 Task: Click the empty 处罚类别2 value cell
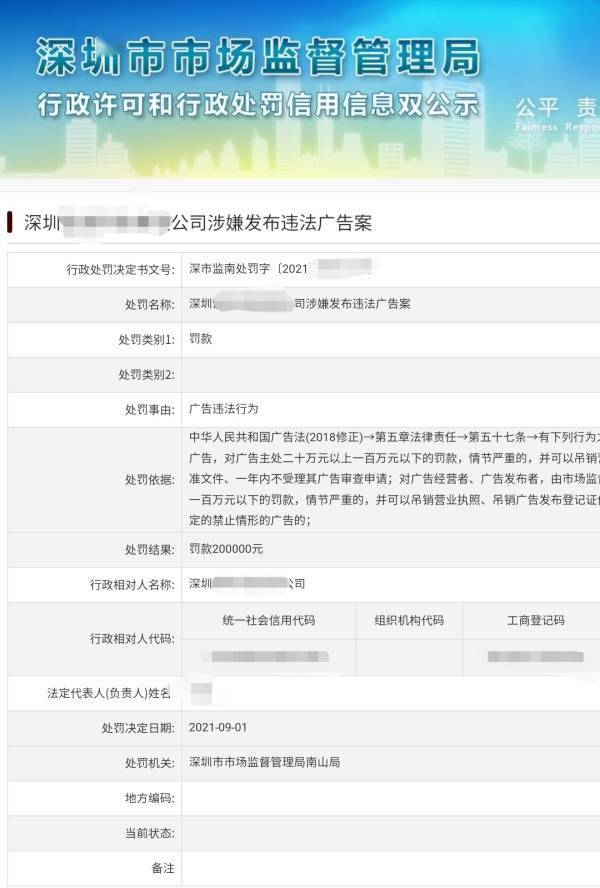(x=390, y=374)
